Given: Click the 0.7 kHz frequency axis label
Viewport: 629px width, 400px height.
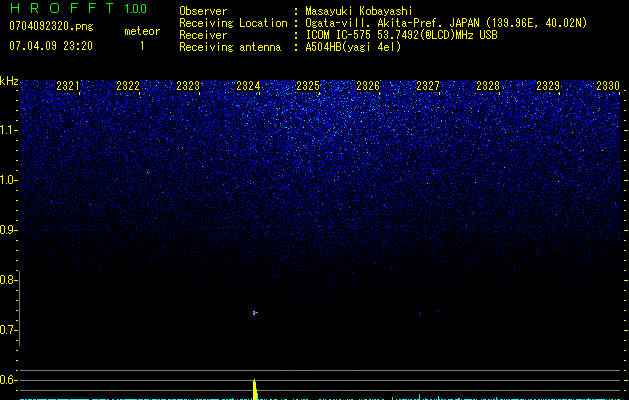Looking at the screenshot, I should 8,330.
